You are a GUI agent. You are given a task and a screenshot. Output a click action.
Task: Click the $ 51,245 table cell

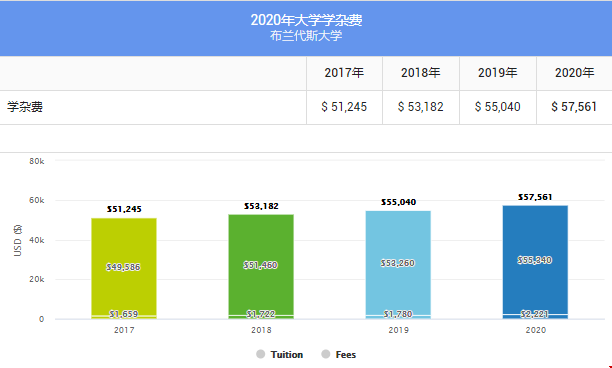point(344,107)
